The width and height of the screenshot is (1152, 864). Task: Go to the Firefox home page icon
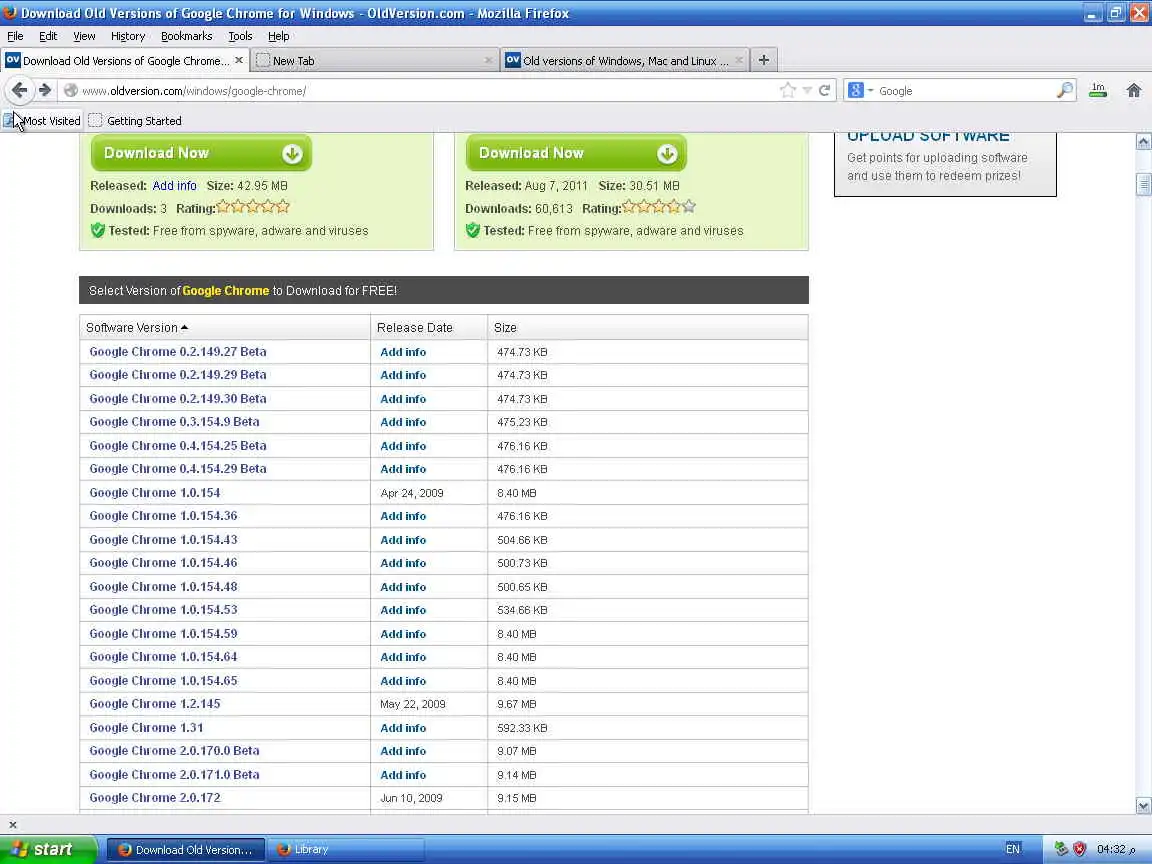[1134, 90]
